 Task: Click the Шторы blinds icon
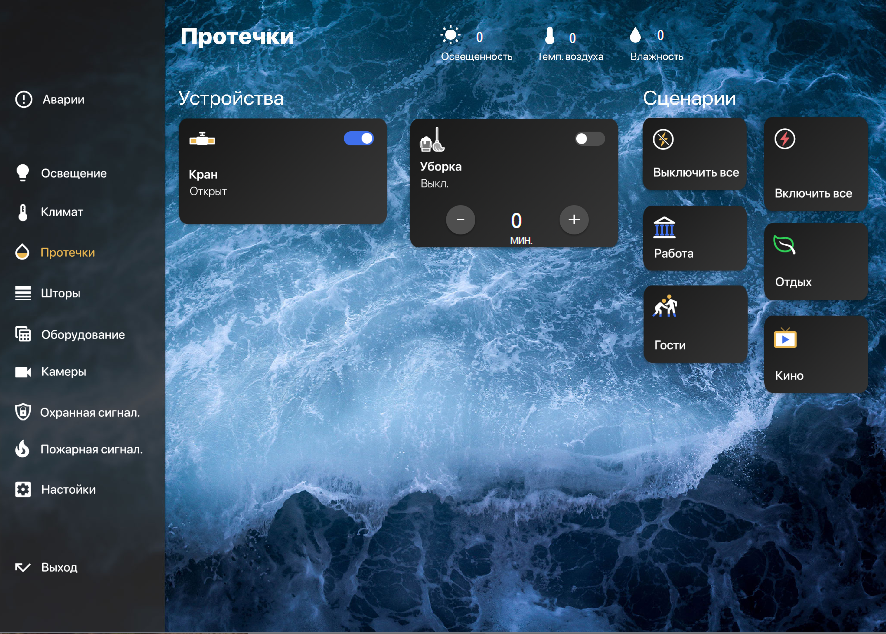pos(23,293)
